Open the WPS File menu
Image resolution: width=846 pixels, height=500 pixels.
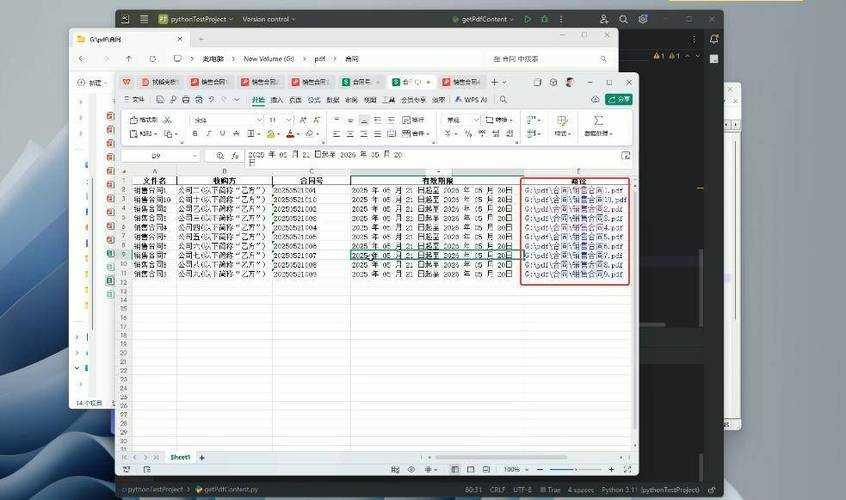coord(134,100)
